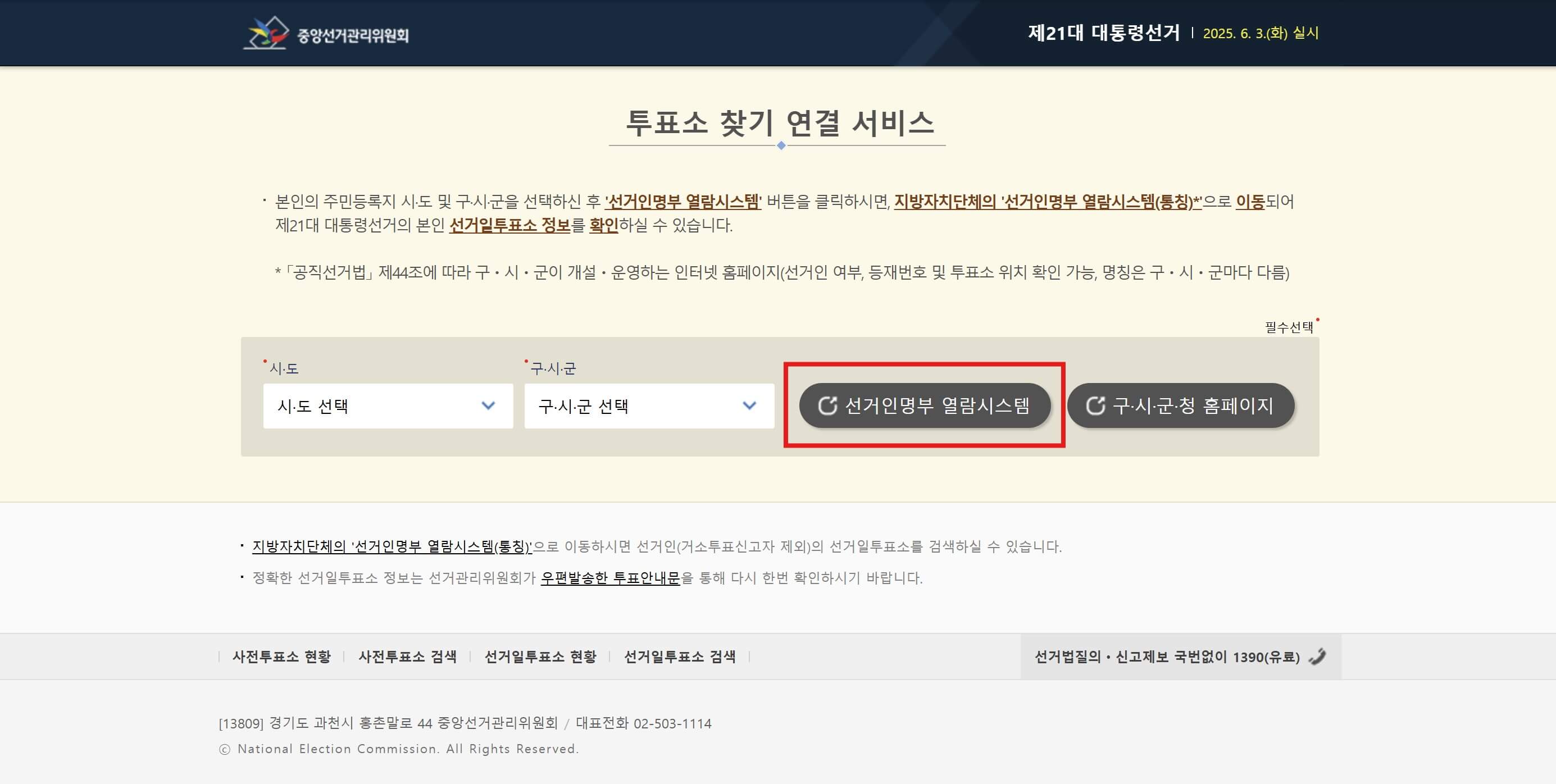This screenshot has height=784, width=1556.
Task: Open 사전투표소 검색 footer menu
Action: (407, 657)
